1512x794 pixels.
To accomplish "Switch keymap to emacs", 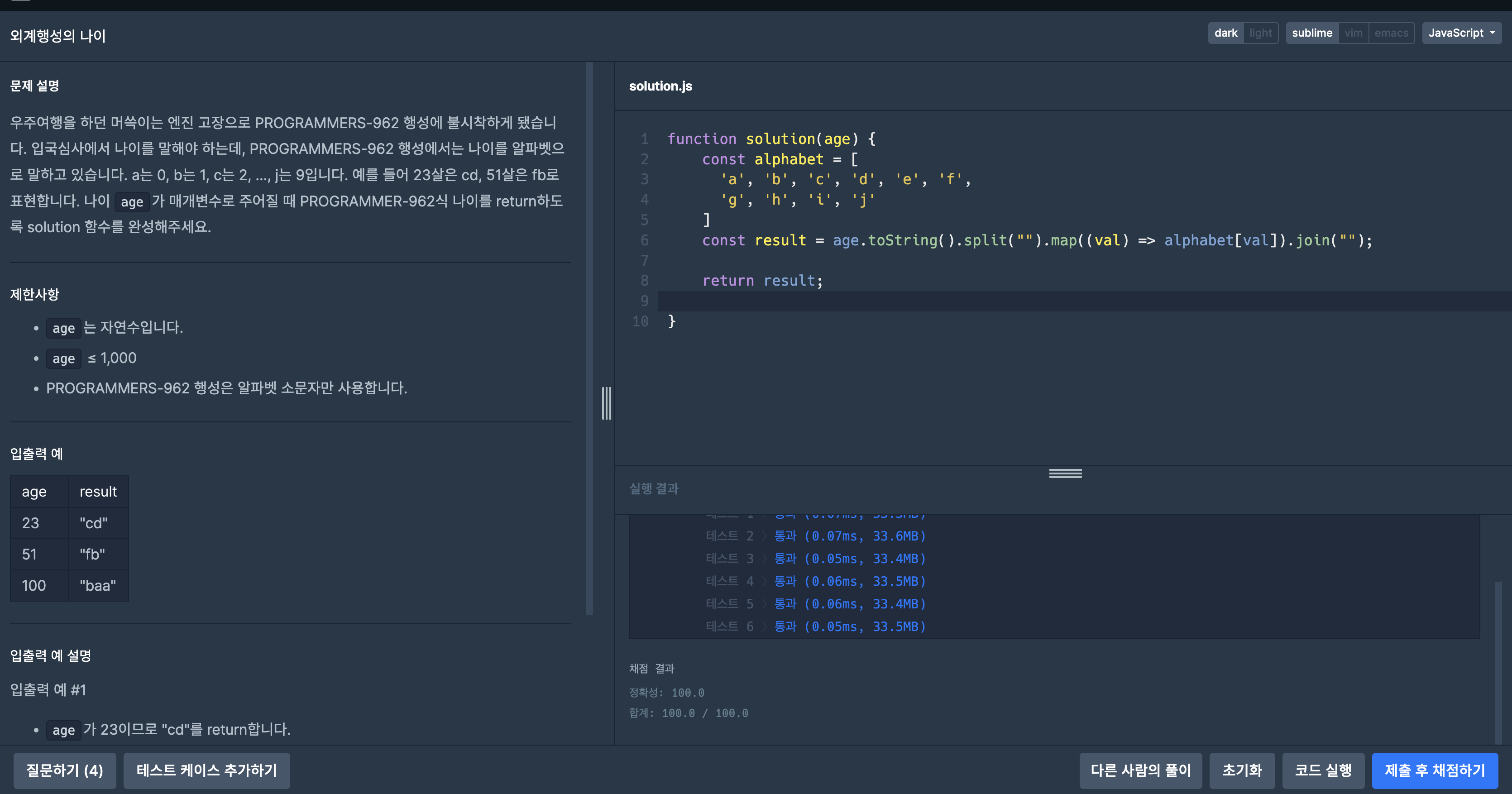I will (x=1391, y=33).
